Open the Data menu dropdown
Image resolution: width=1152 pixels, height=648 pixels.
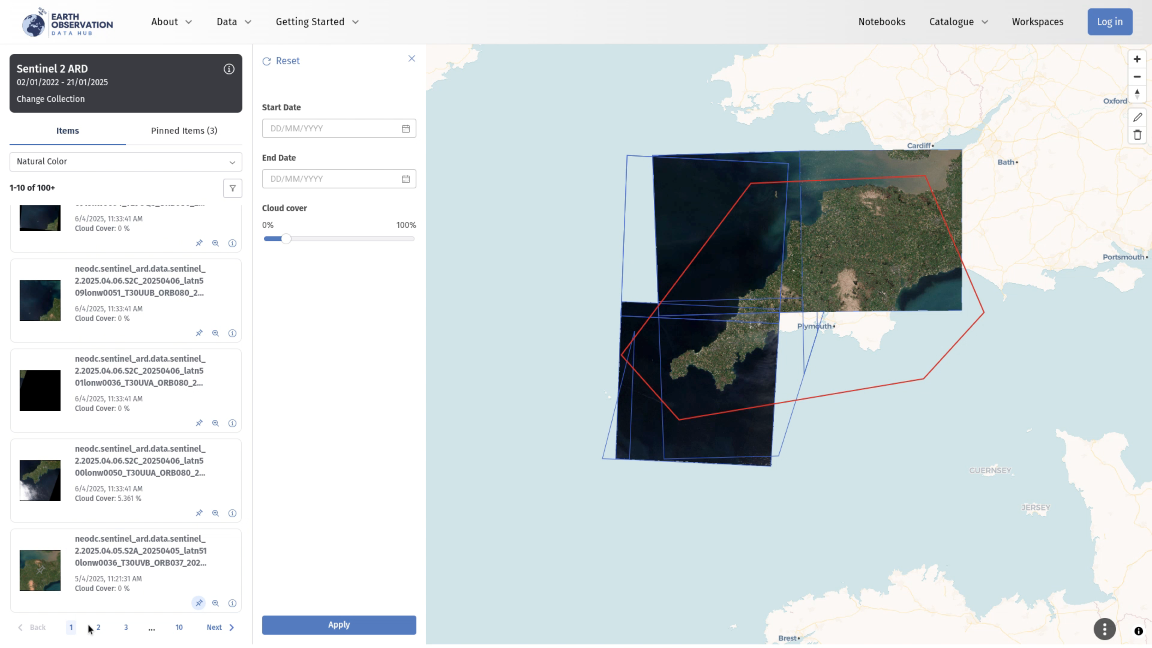[233, 22]
